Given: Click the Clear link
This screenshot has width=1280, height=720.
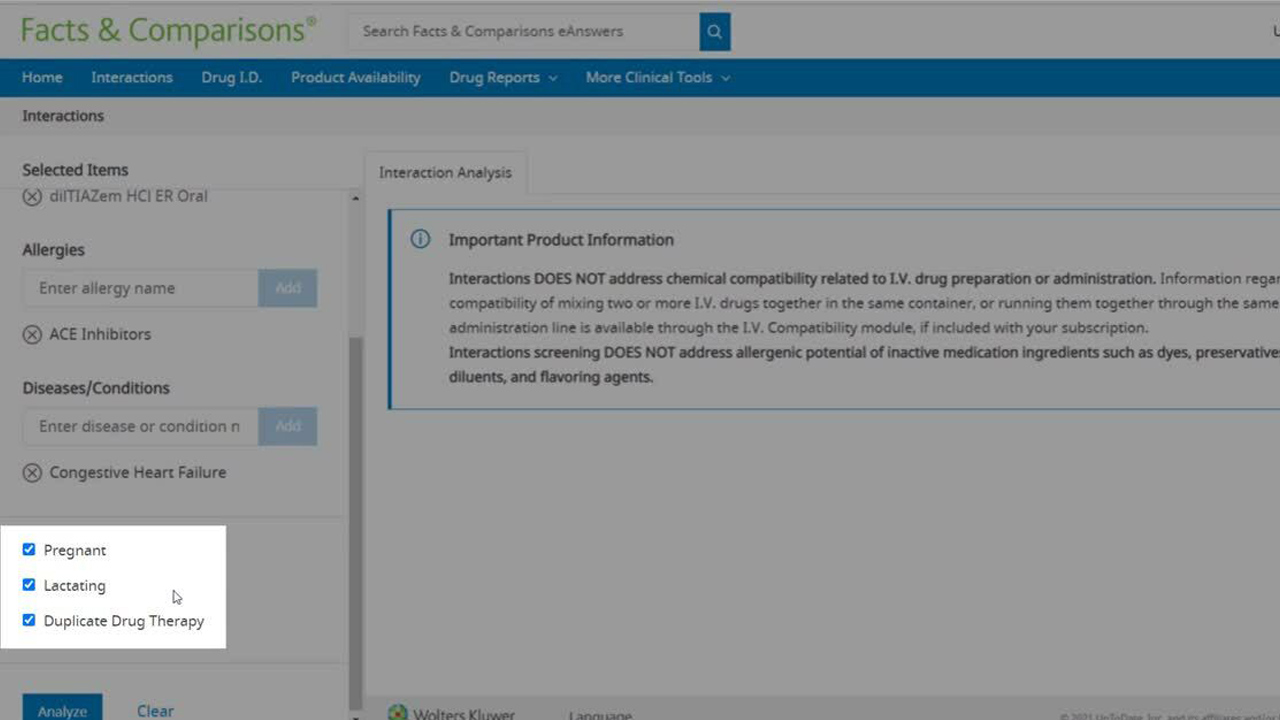Looking at the screenshot, I should [155, 710].
